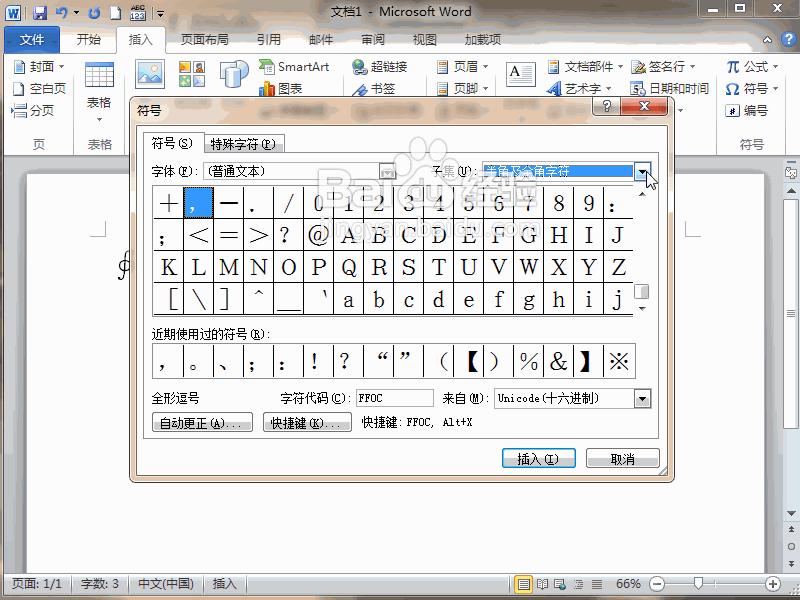Insert a table

coord(99,78)
